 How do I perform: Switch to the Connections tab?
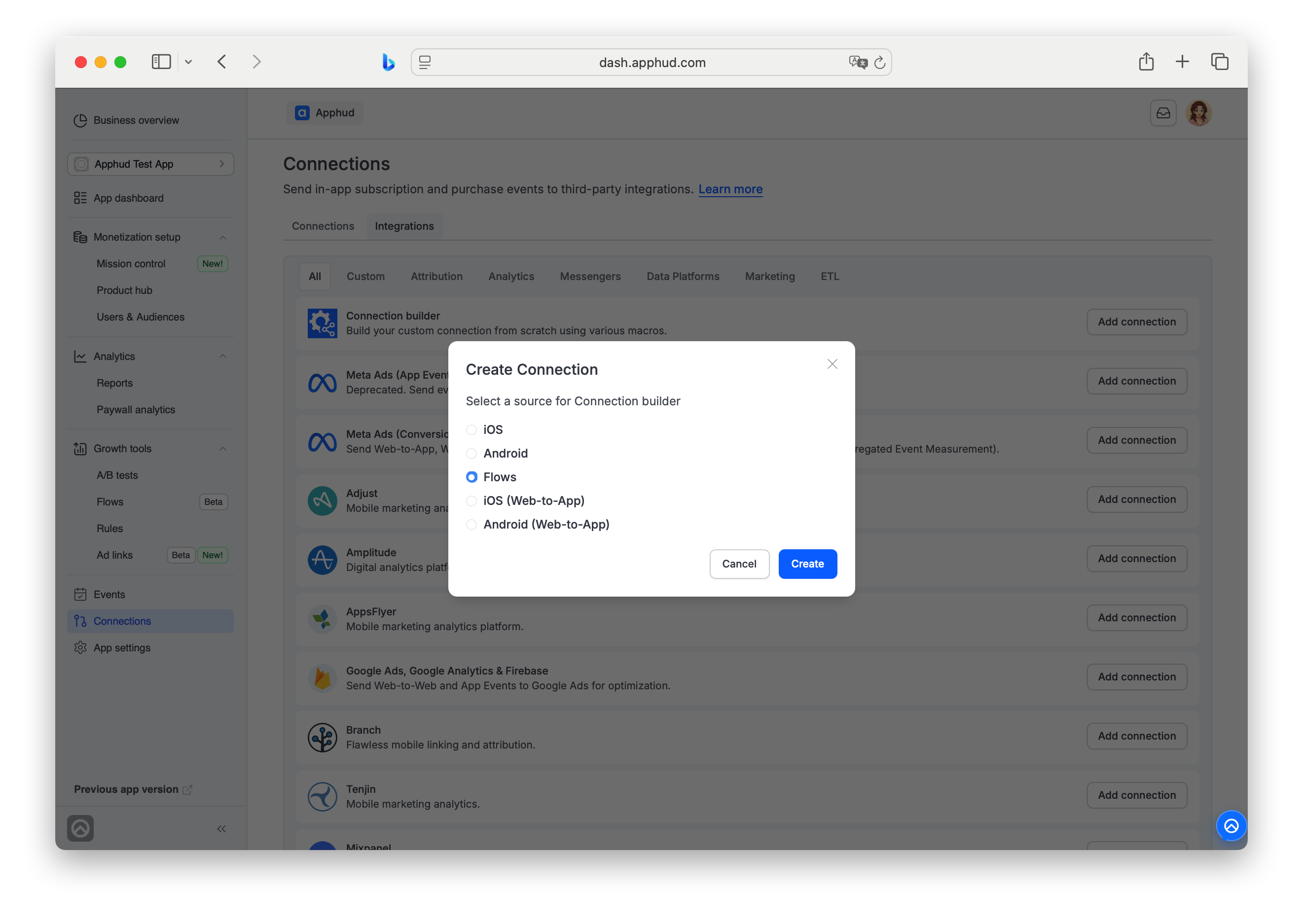pyautogui.click(x=323, y=226)
